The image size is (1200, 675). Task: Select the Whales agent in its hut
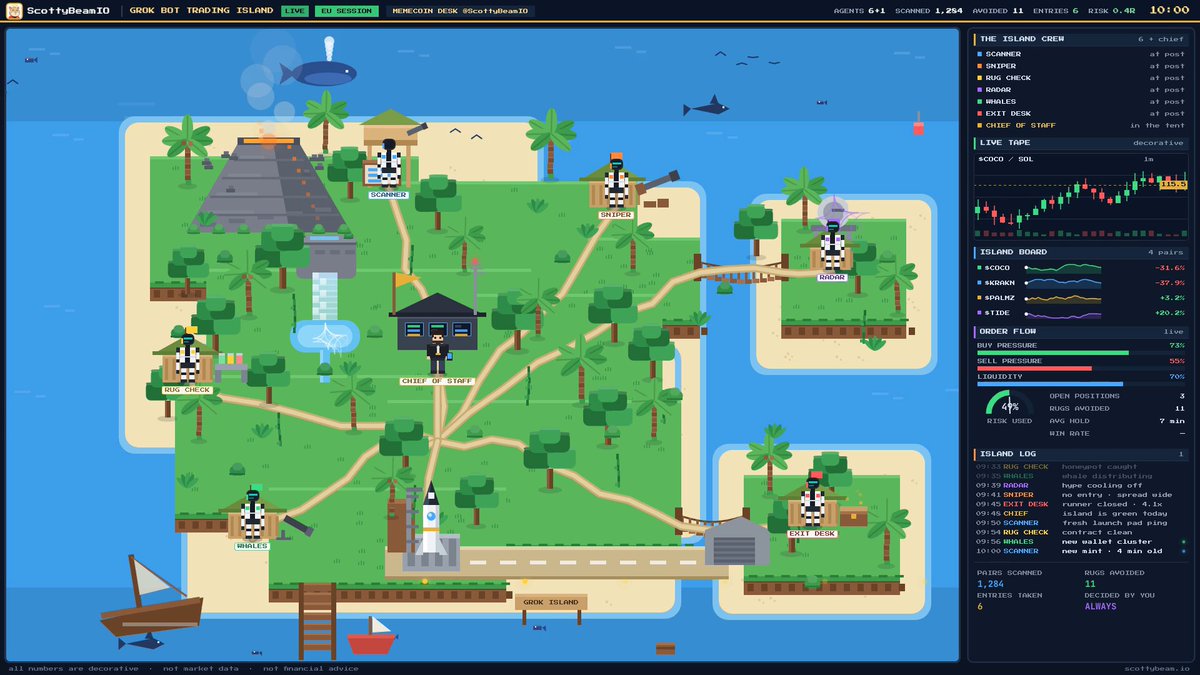click(x=252, y=514)
